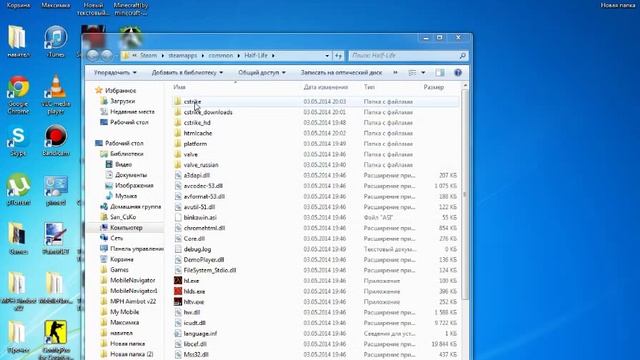The width and height of the screenshot is (640, 360).
Task: Select Сеть in the navigation pane
Action: pyautogui.click(x=116, y=238)
